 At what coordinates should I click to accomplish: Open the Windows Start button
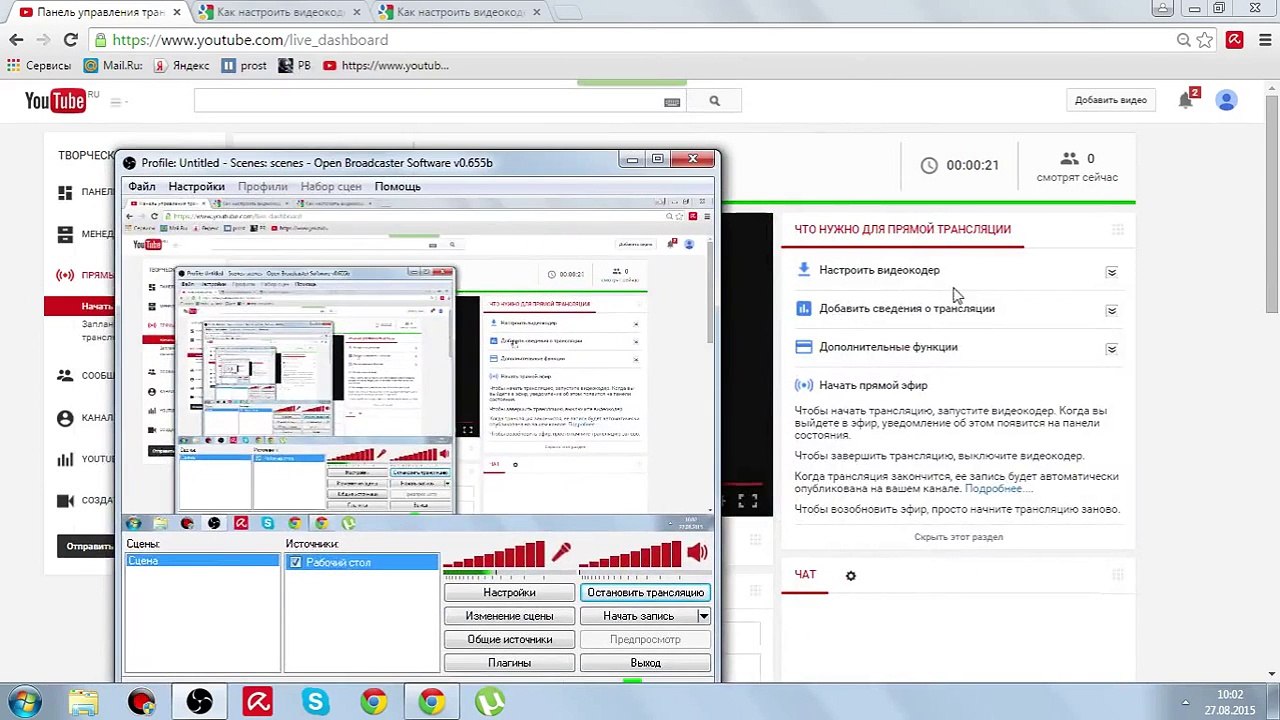coord(24,702)
